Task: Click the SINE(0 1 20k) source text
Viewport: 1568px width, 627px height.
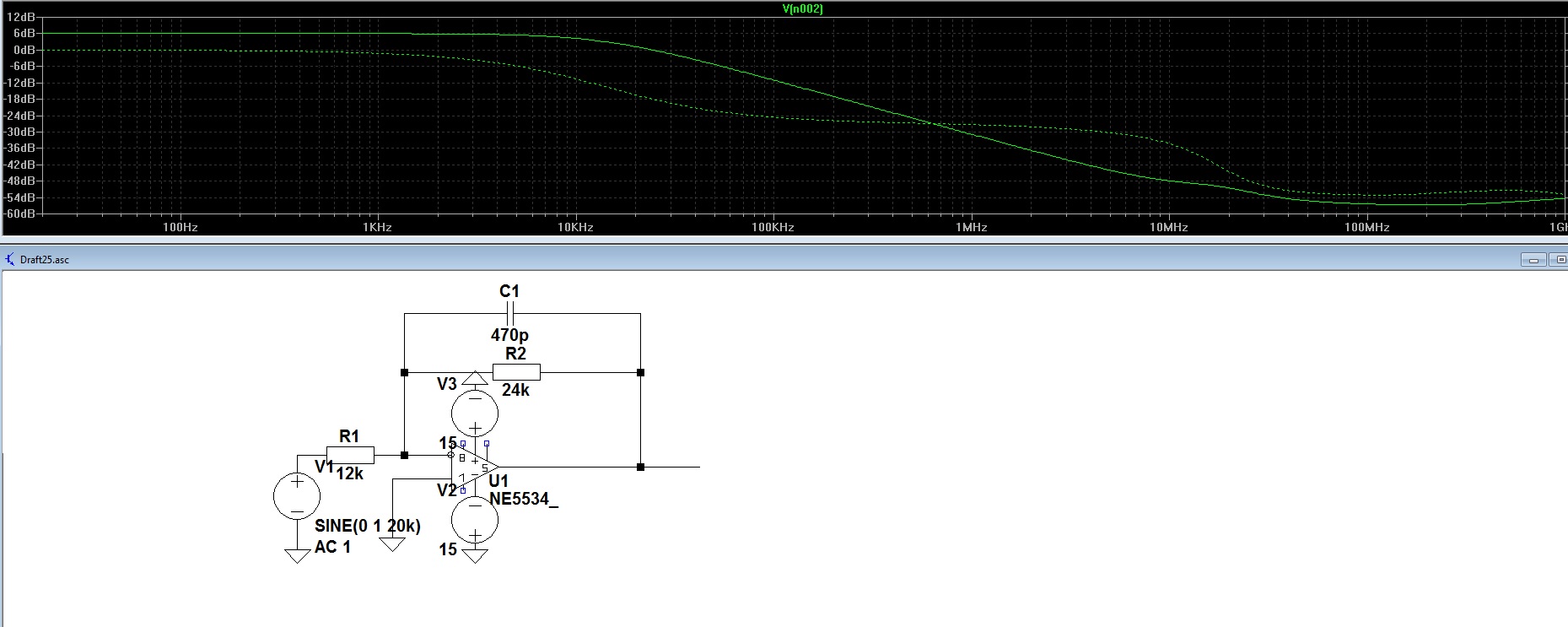Action: point(368,526)
